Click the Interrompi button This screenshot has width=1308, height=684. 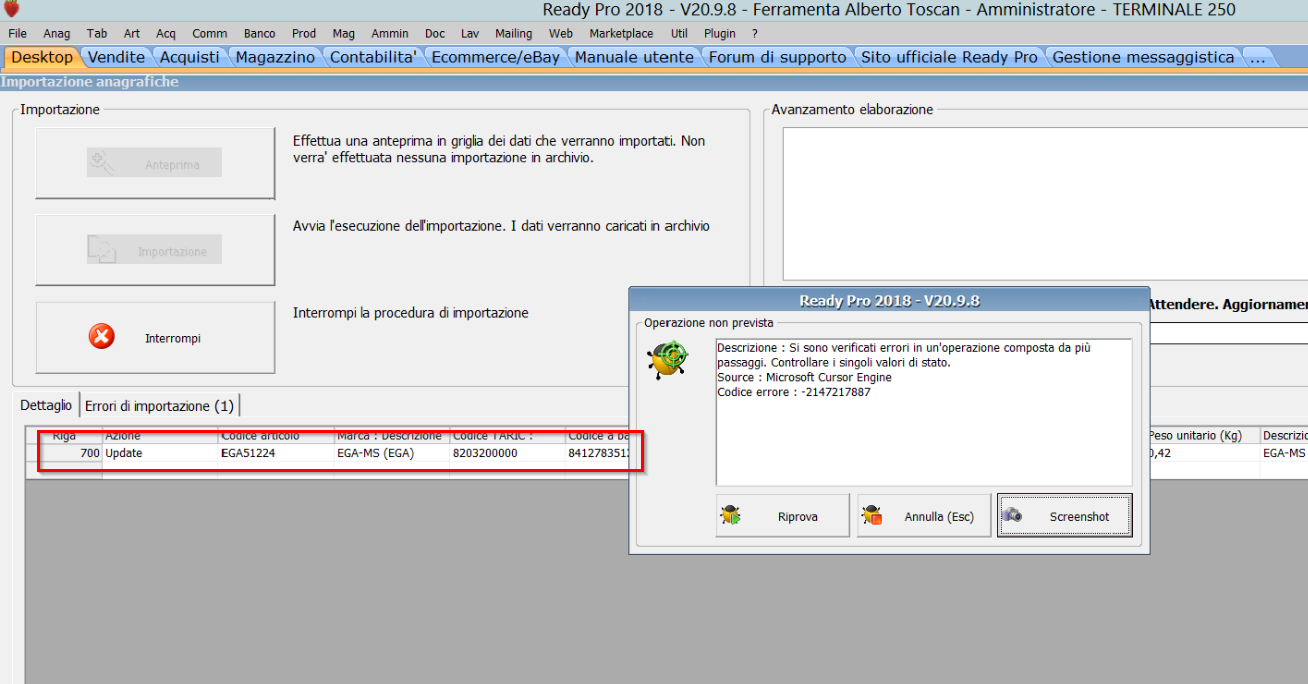pyautogui.click(x=155, y=337)
